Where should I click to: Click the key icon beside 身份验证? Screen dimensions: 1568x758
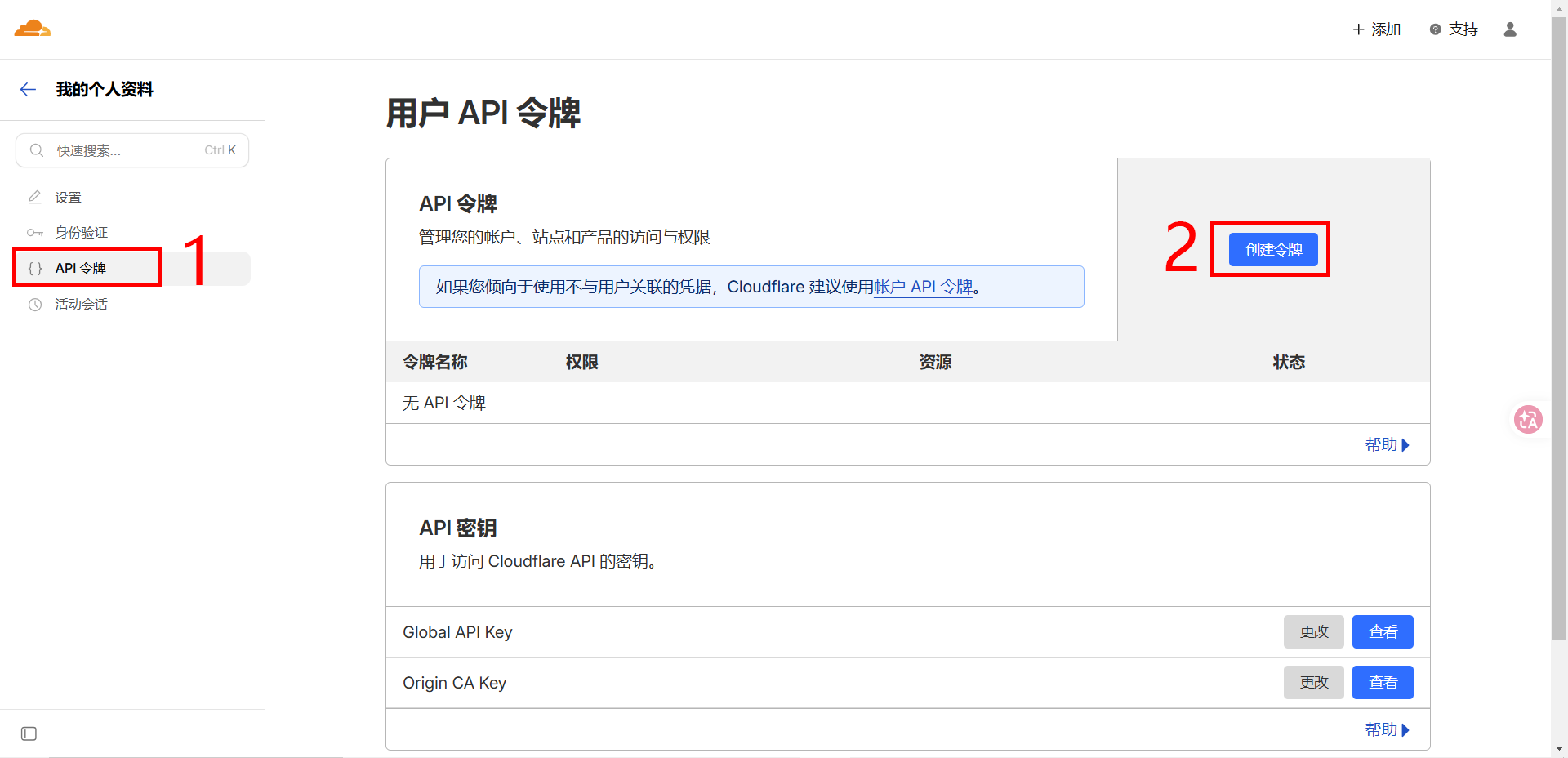35,233
